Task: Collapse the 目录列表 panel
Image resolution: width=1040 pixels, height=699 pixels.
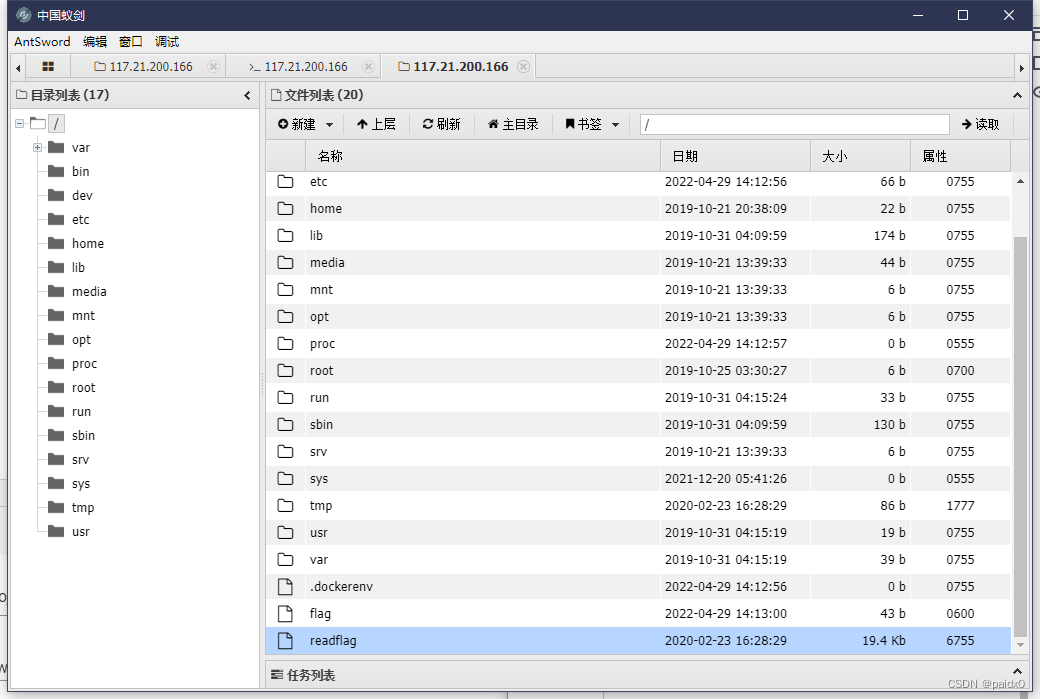Action: [x=247, y=95]
